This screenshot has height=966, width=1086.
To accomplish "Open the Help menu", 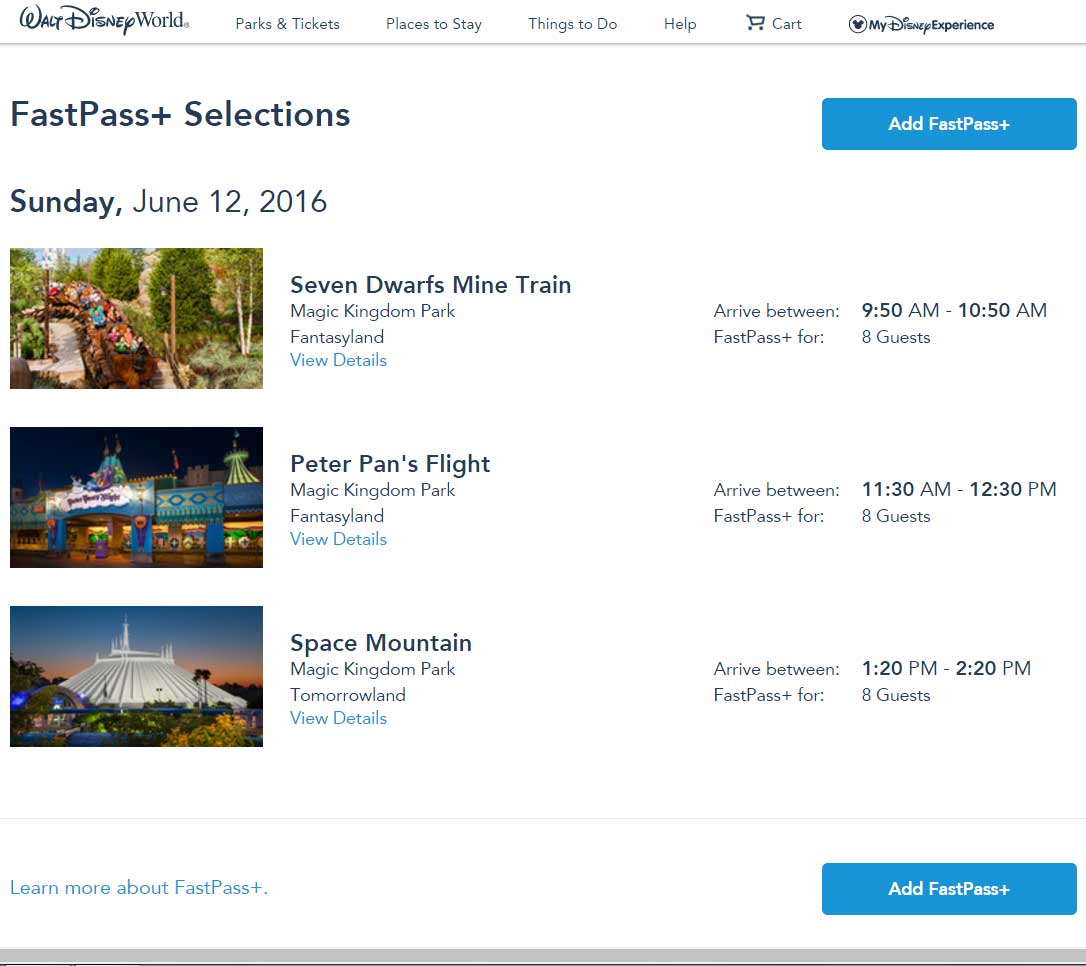I will tap(680, 24).
